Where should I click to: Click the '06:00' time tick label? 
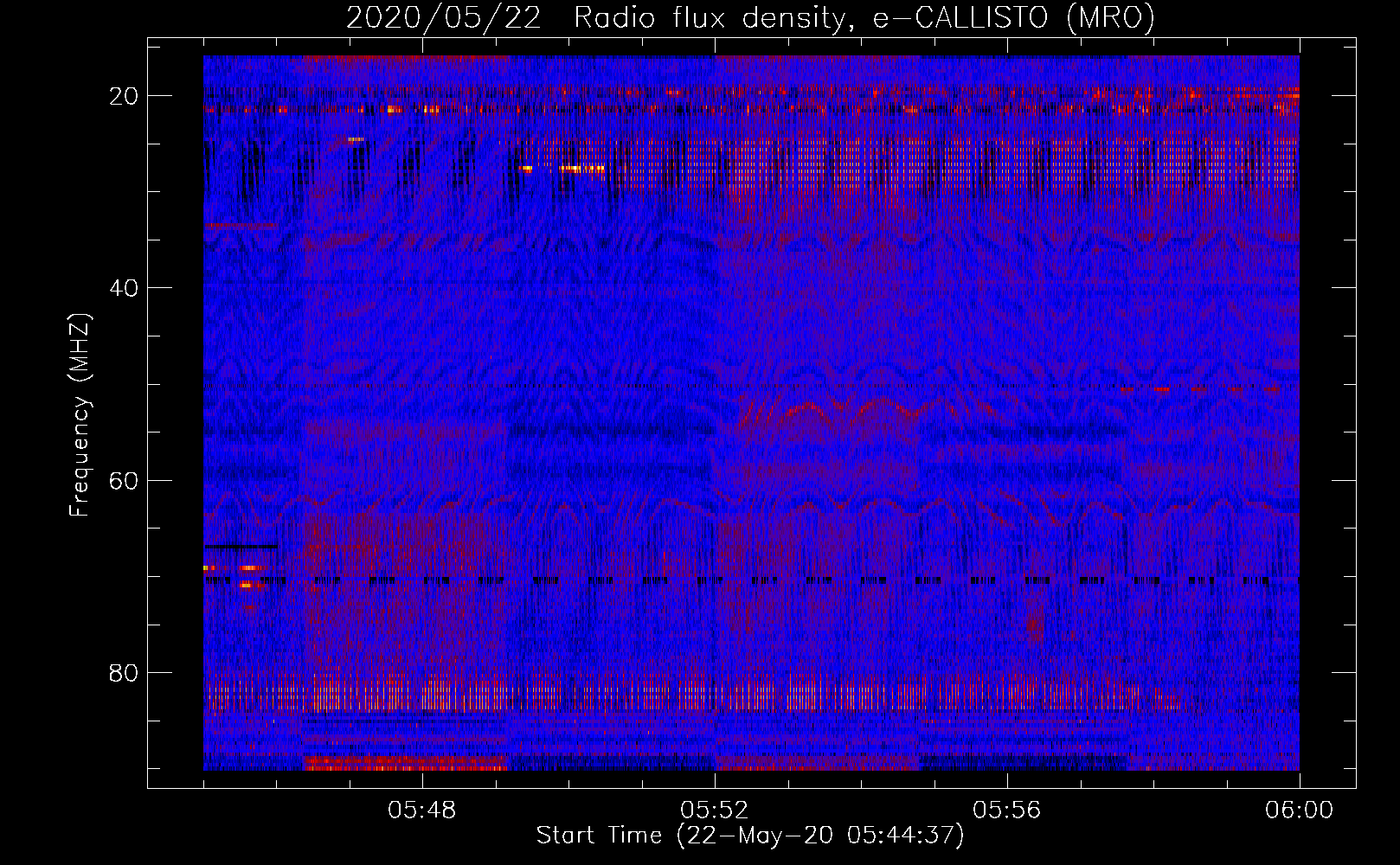[1300, 811]
